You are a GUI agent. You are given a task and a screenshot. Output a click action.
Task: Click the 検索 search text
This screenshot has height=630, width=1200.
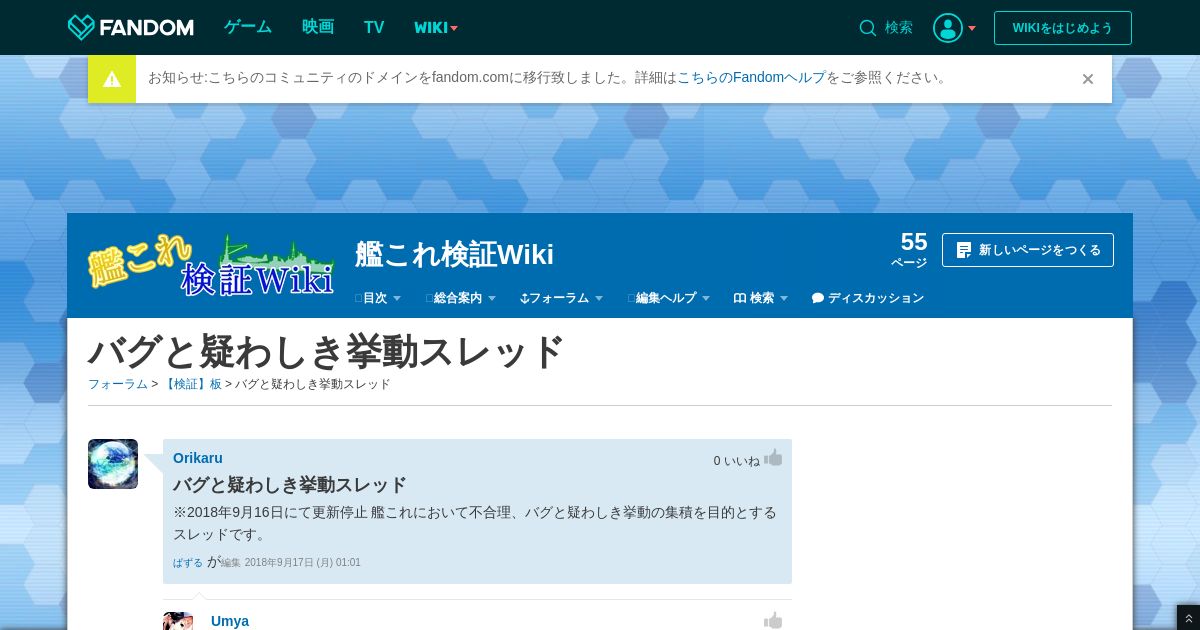coord(899,28)
